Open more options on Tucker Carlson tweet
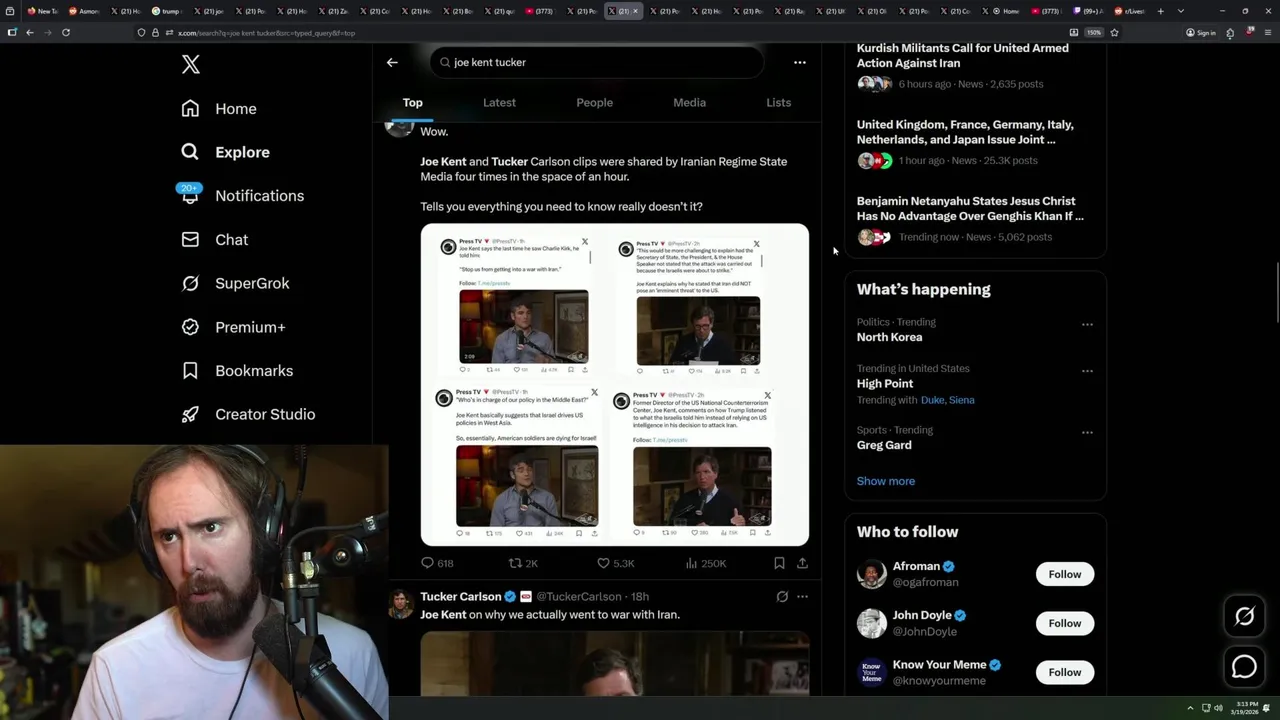The image size is (1280, 720). [802, 597]
